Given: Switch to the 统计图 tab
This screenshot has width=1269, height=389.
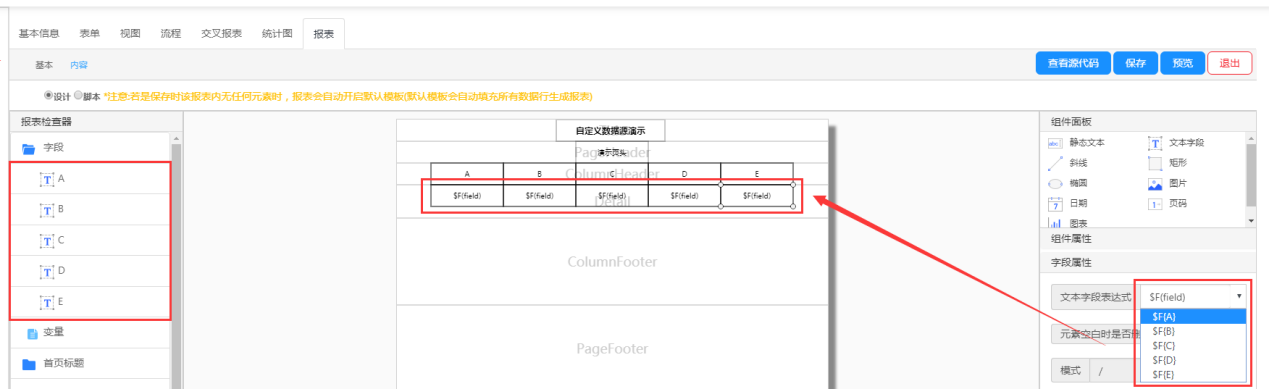Looking at the screenshot, I should point(277,33).
